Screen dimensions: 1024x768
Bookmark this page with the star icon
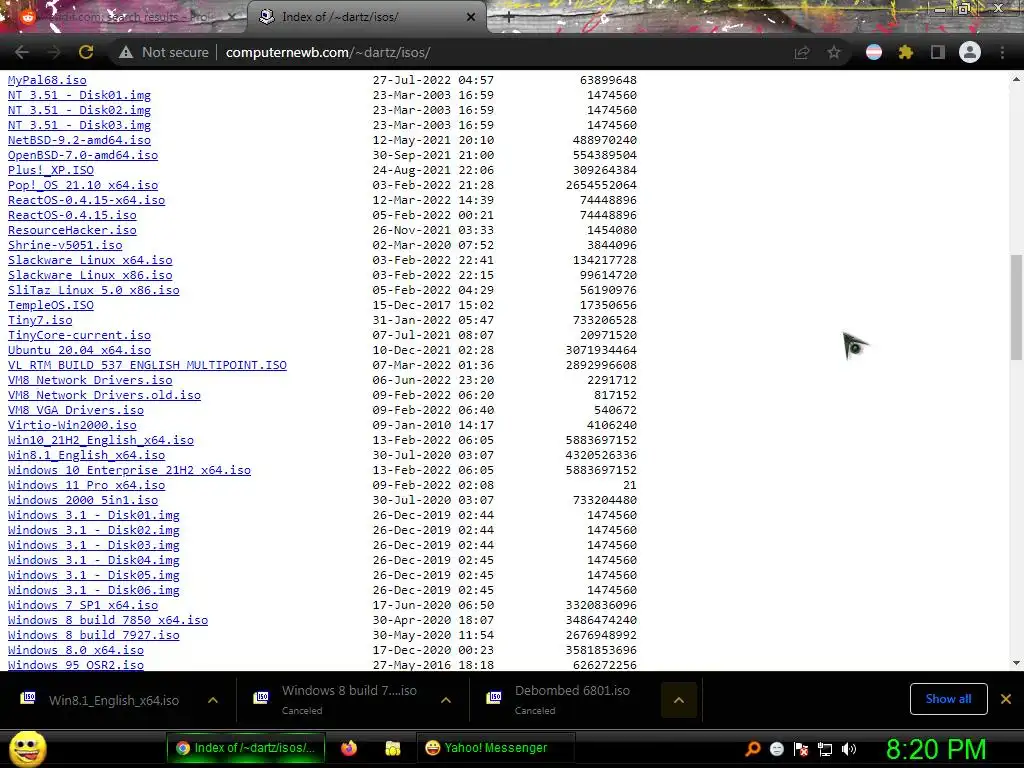point(834,52)
